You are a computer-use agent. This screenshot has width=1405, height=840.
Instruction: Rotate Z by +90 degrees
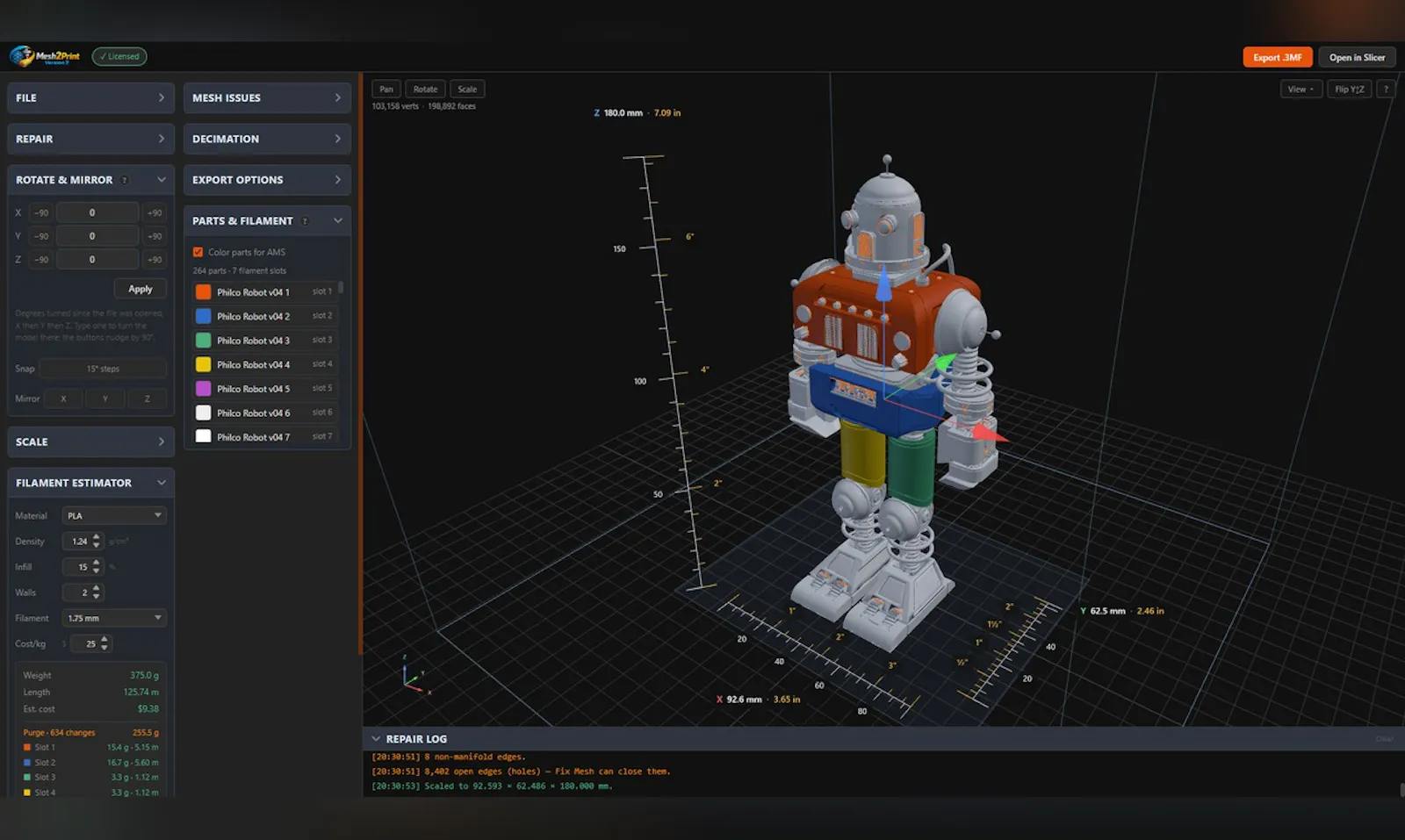[x=155, y=260]
